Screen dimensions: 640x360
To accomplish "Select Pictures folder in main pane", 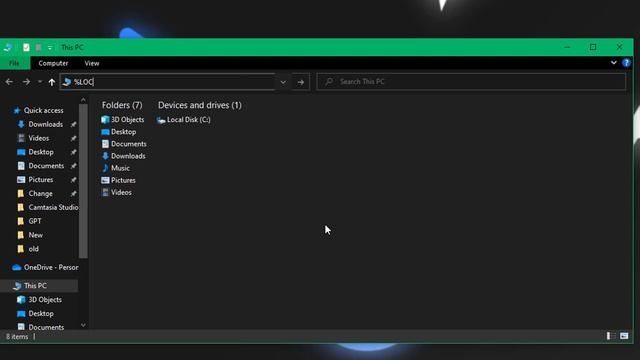I will click(x=118, y=180).
